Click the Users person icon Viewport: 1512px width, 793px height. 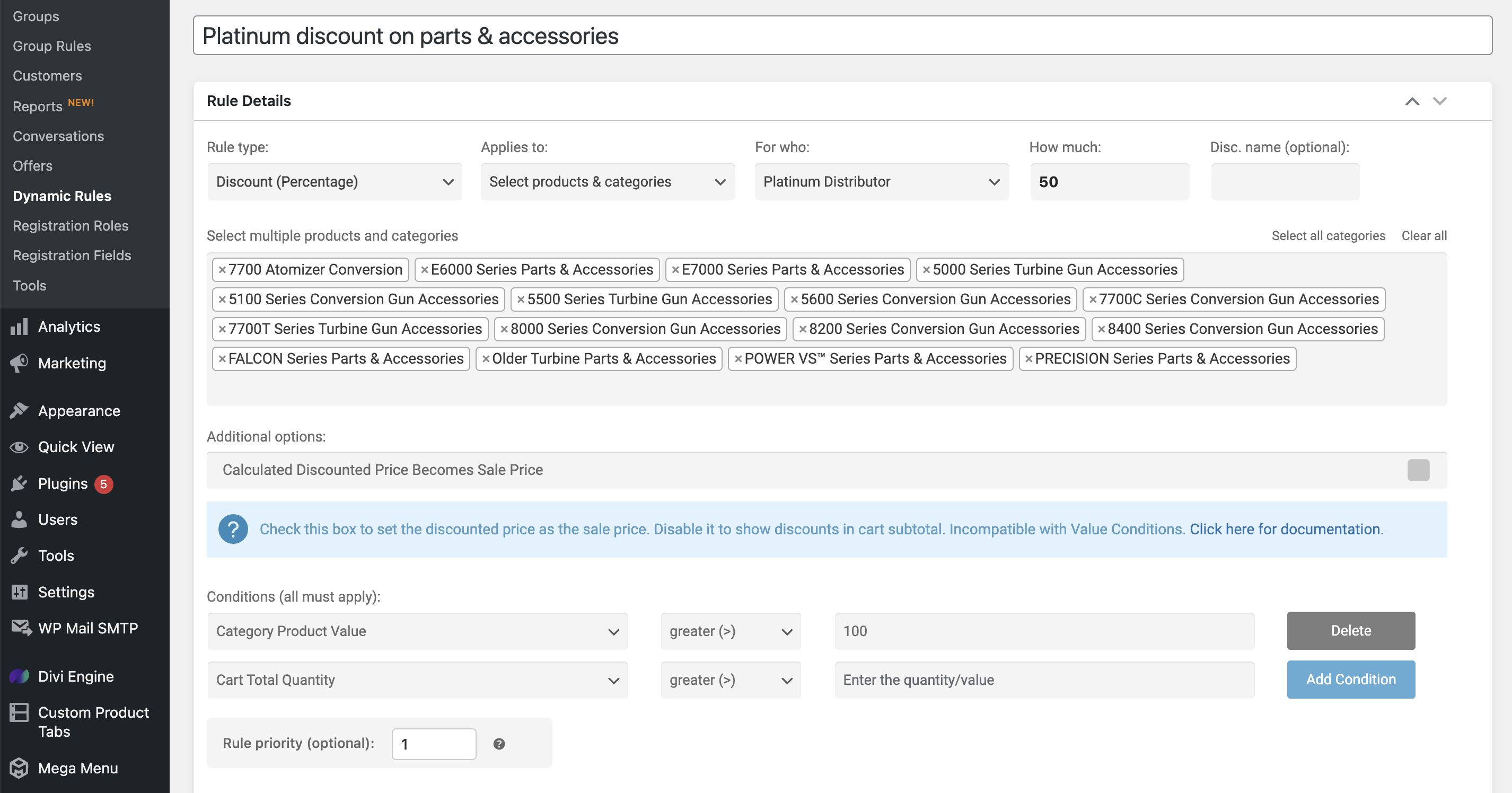[x=19, y=519]
